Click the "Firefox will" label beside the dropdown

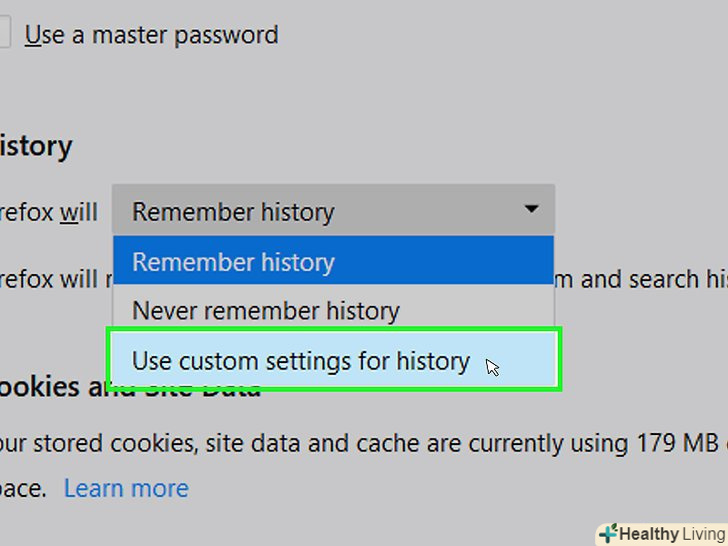click(x=48, y=212)
